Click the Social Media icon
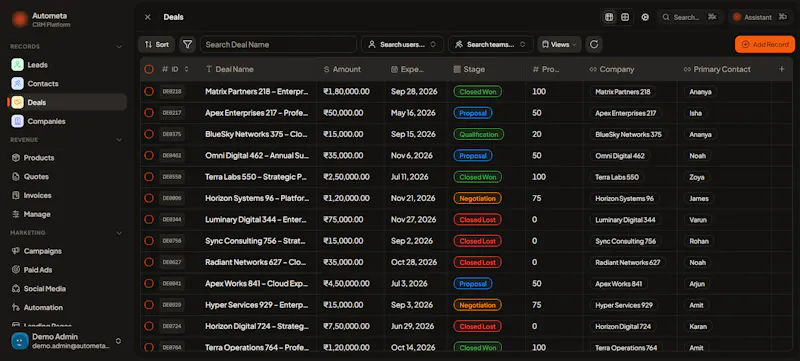Screen dimensions: 800x361 click(x=16, y=289)
